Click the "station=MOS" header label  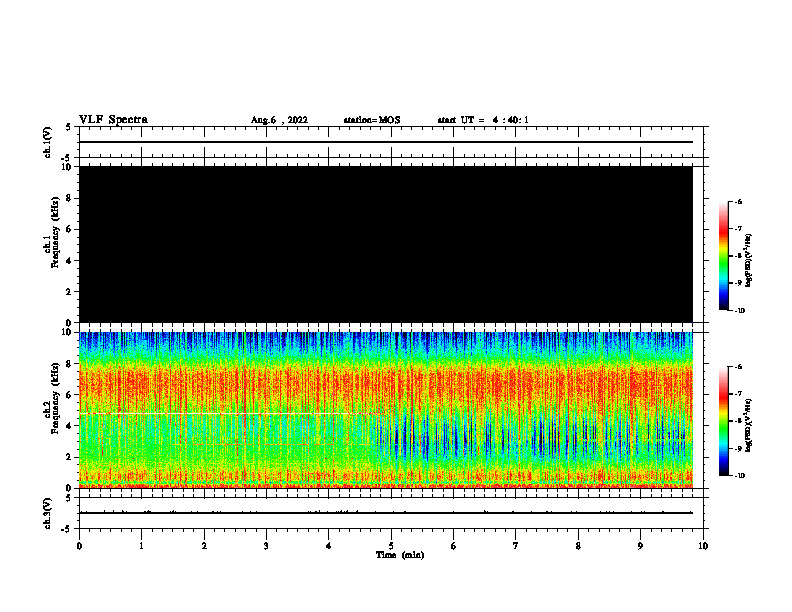click(372, 120)
